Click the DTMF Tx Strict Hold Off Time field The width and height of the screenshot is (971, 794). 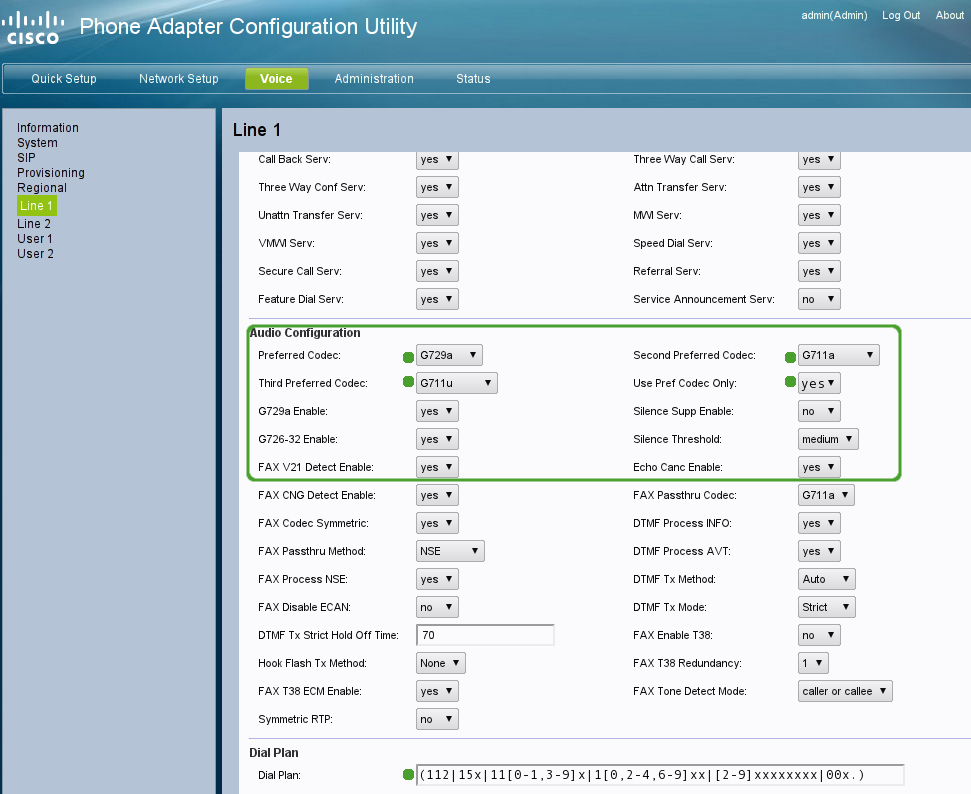click(x=485, y=635)
